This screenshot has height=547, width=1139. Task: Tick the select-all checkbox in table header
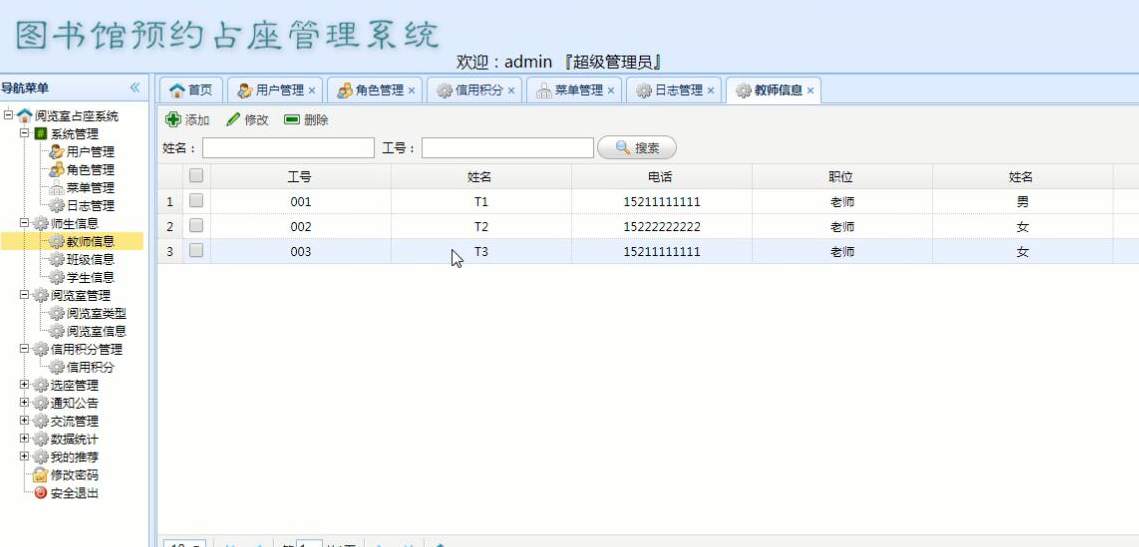196,175
